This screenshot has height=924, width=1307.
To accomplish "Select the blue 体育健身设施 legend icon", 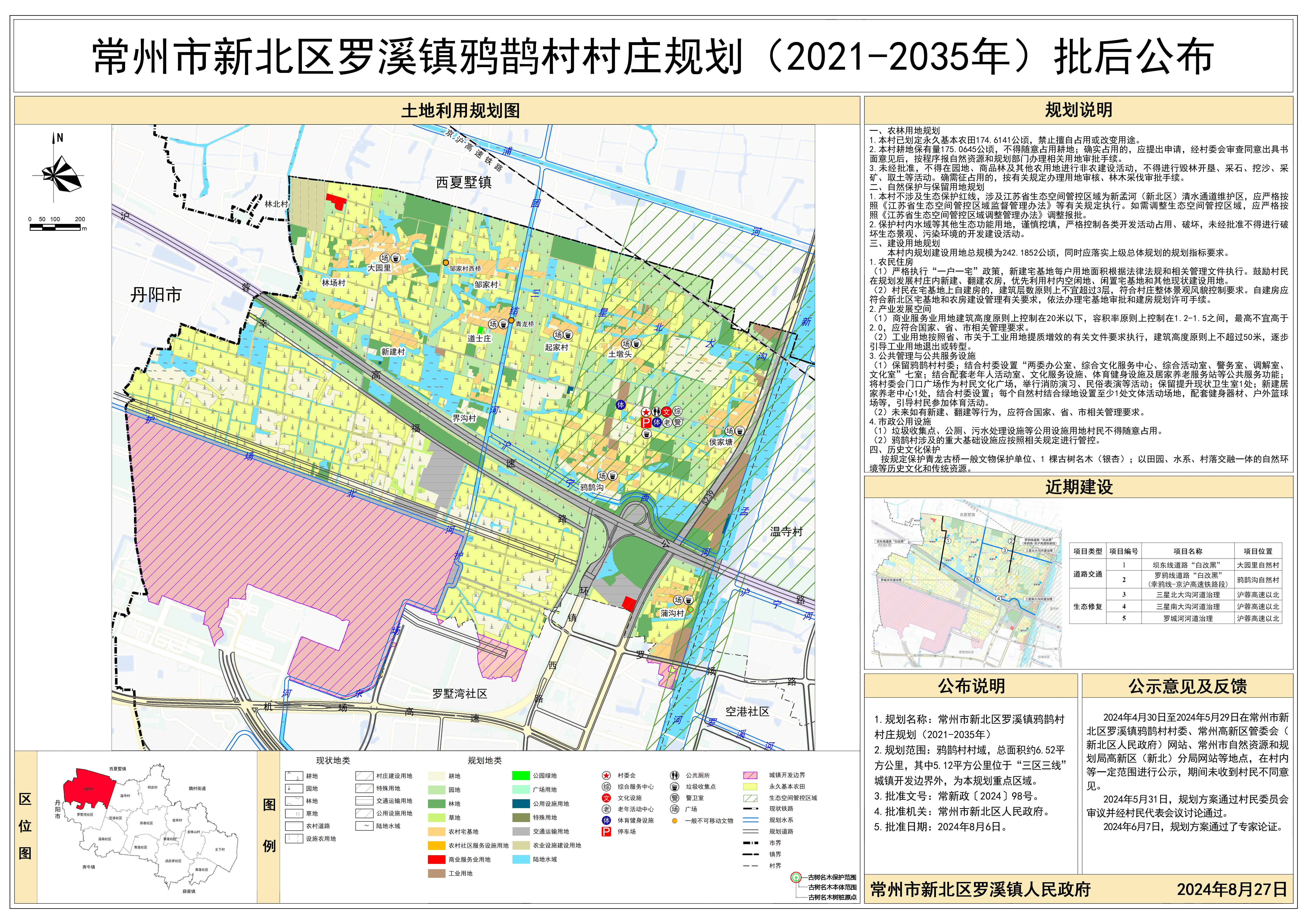I will (606, 820).
